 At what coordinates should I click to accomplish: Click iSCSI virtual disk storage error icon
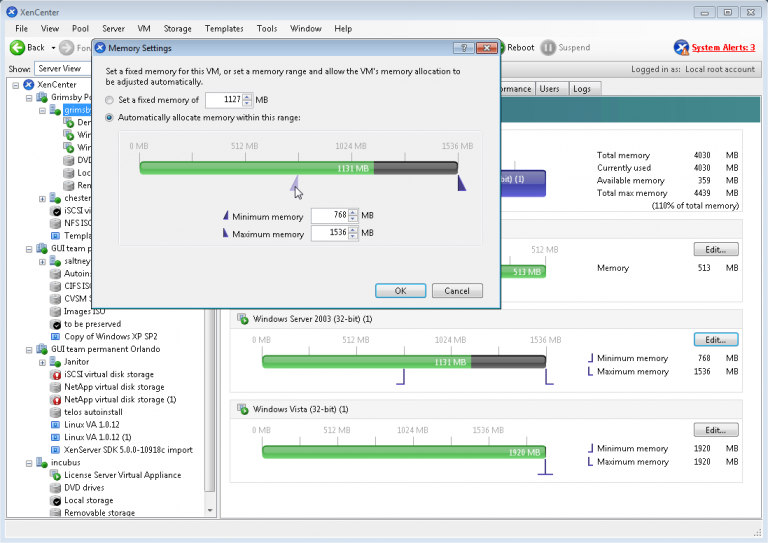(x=56, y=375)
